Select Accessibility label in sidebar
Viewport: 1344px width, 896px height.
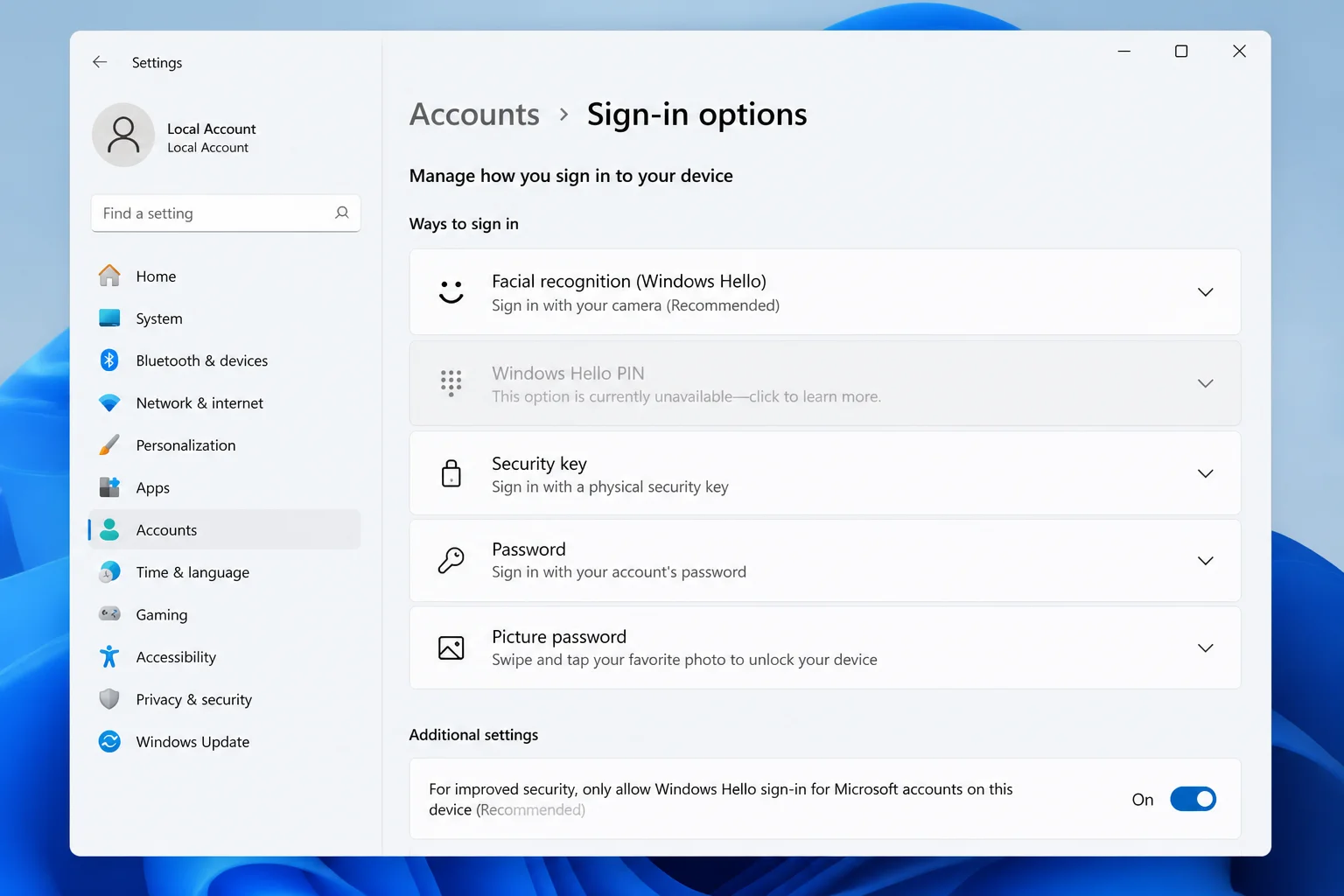click(176, 657)
